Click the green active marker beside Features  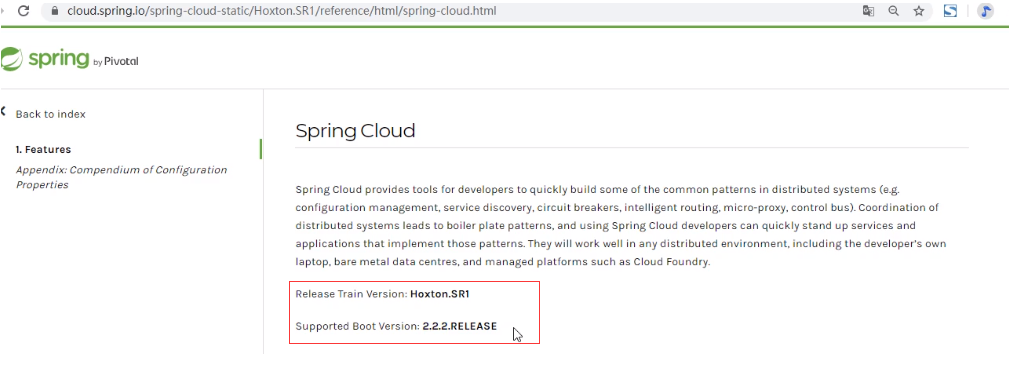pos(260,149)
